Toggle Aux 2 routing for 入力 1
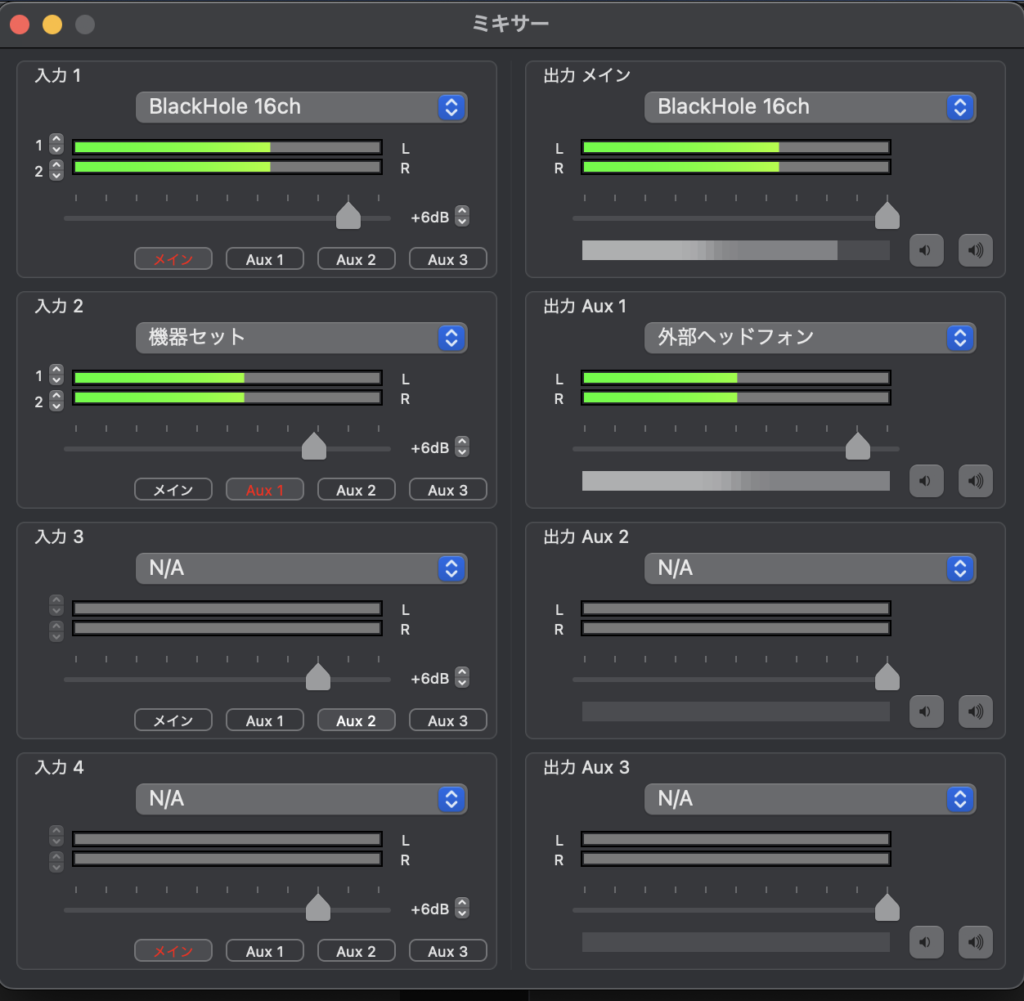The width and height of the screenshot is (1024, 1001). (x=356, y=259)
